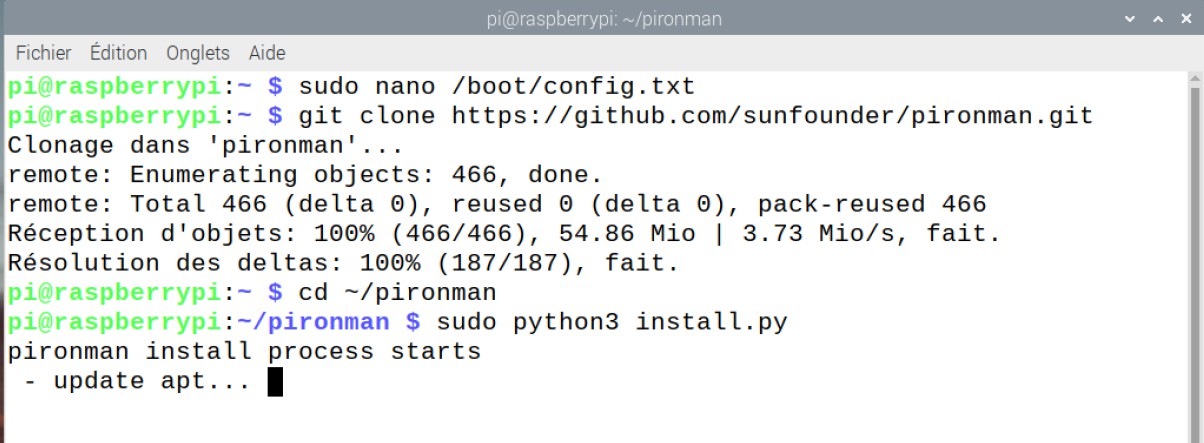Click the github.com/sunfounder/pironman.git URL

772,115
